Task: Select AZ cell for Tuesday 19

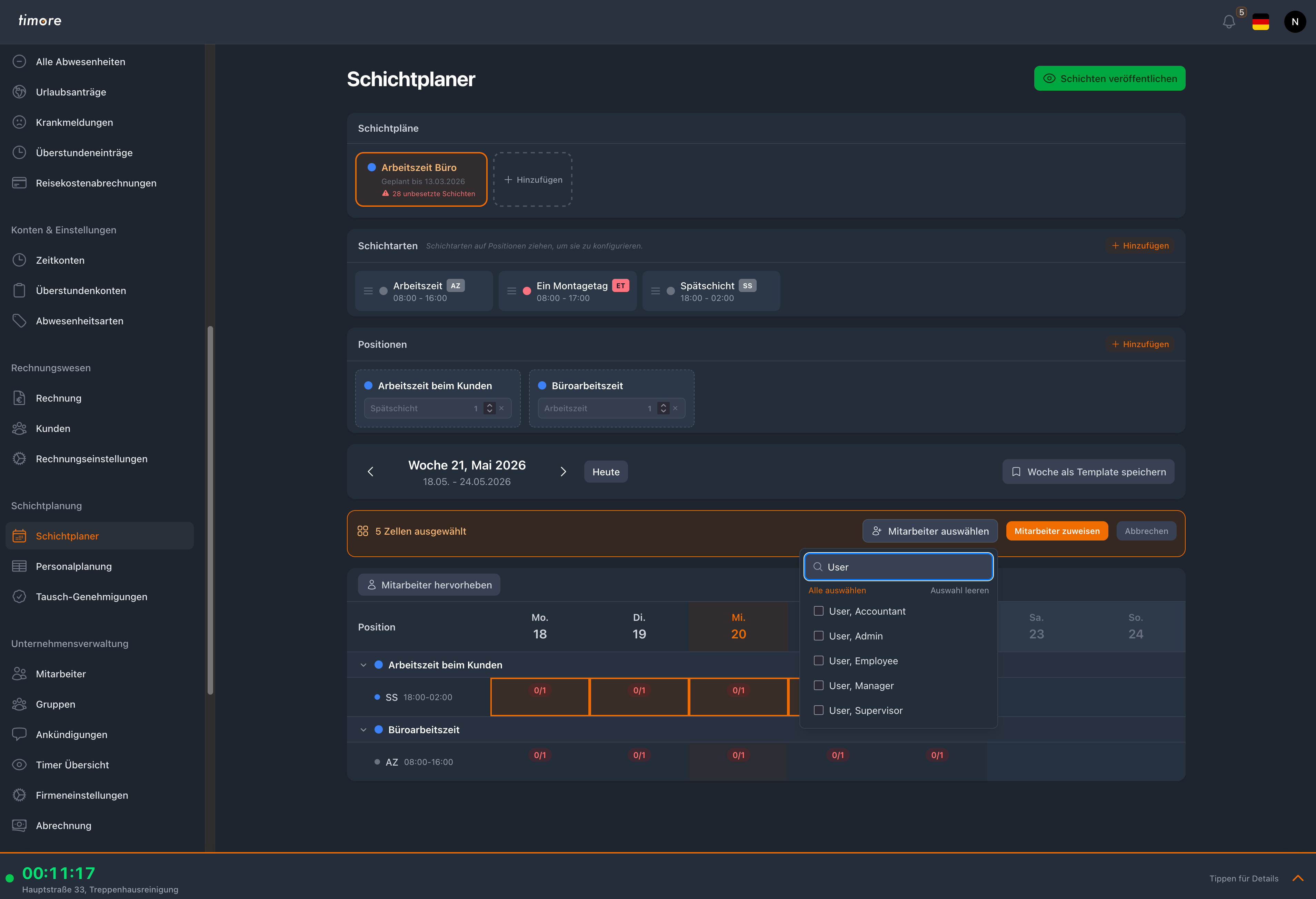Action: tap(639, 761)
